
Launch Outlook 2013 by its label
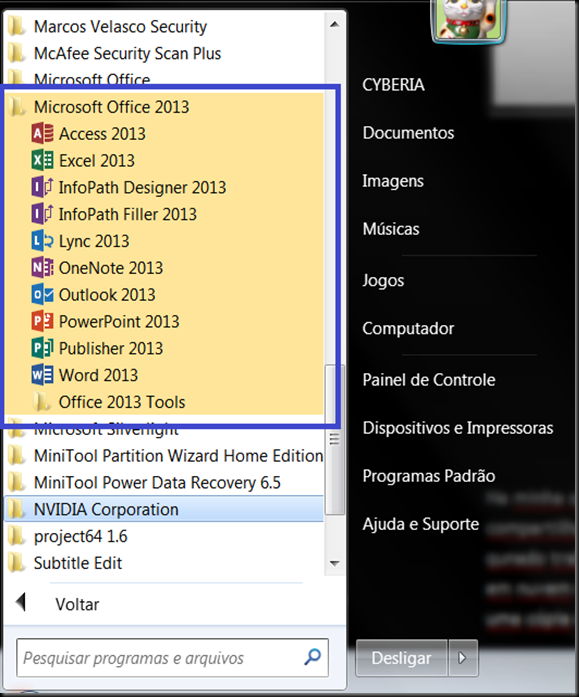pos(107,295)
